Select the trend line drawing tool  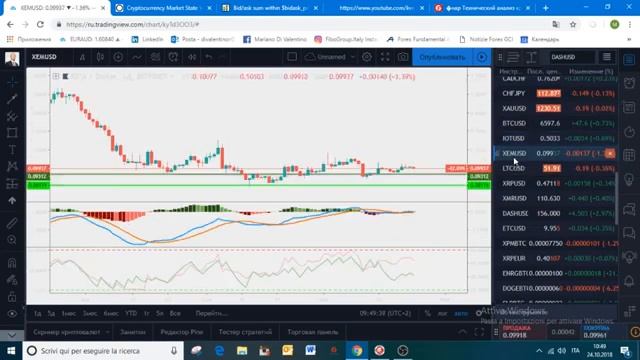(12, 99)
